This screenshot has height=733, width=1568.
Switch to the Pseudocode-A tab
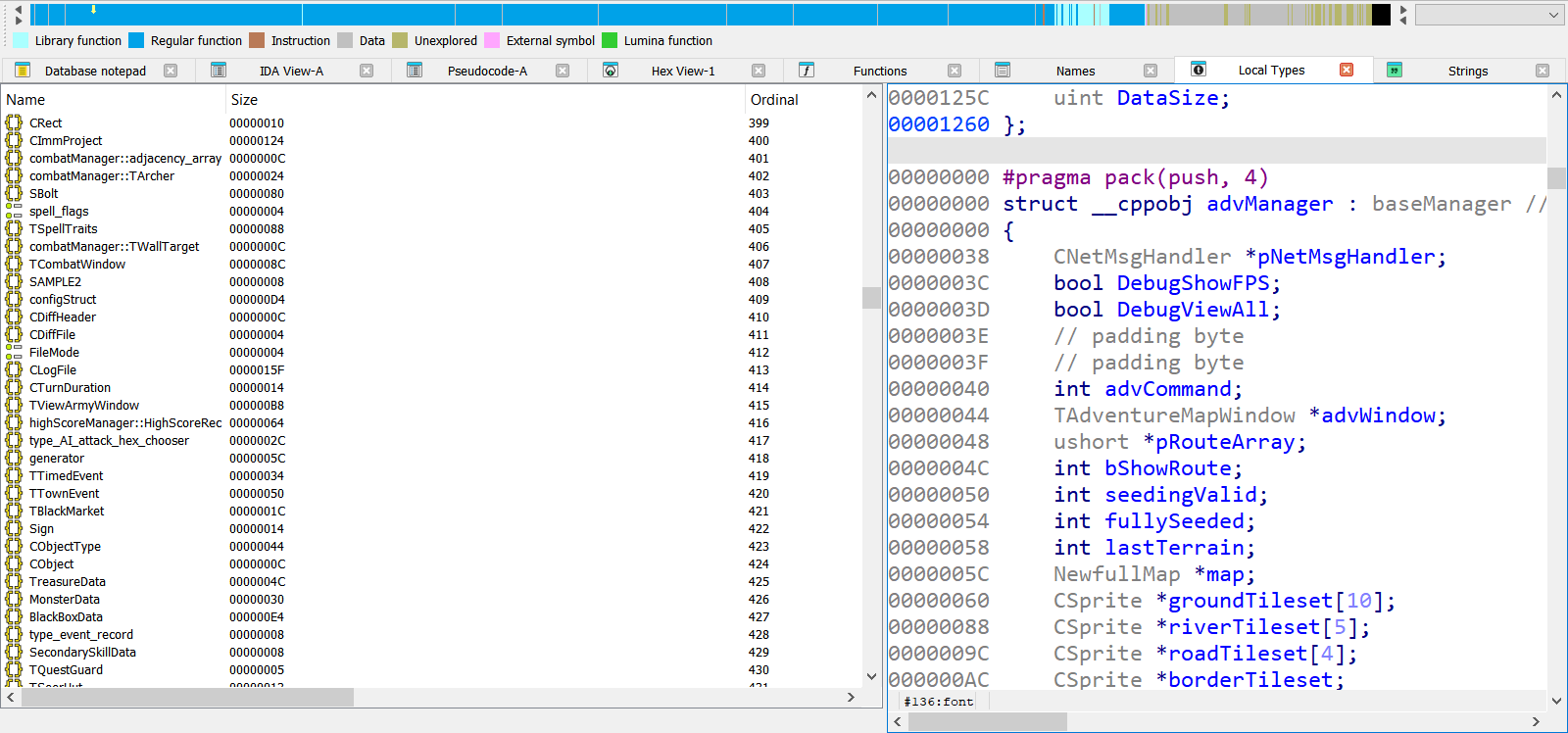(x=487, y=71)
